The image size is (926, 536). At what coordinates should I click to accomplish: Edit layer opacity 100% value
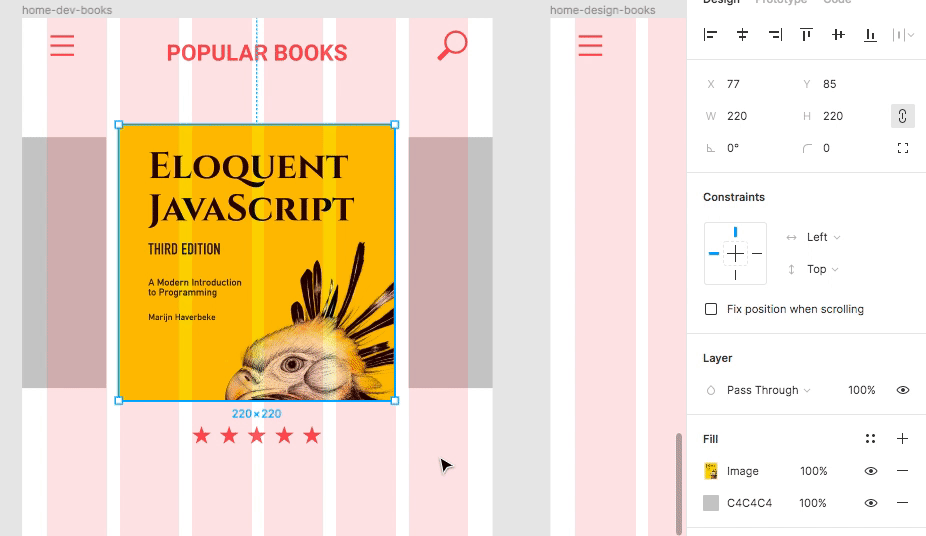[862, 390]
